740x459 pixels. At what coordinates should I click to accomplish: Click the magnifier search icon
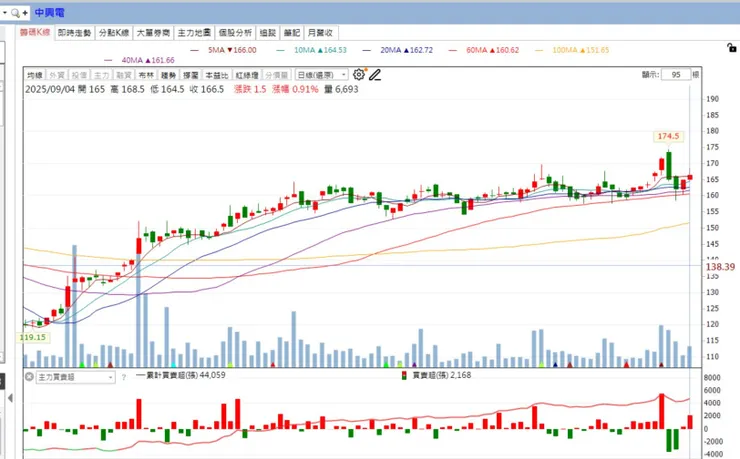(16, 13)
